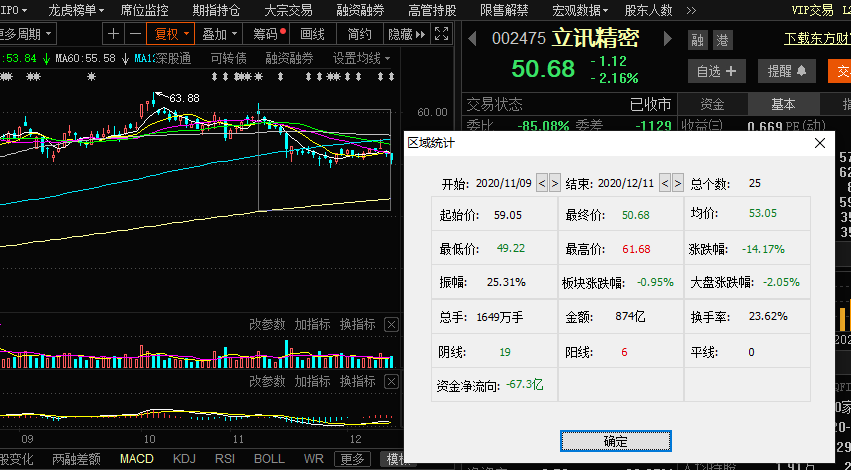851x470 pixels.
Task: Select 高管持股 menu item
Action: point(432,10)
